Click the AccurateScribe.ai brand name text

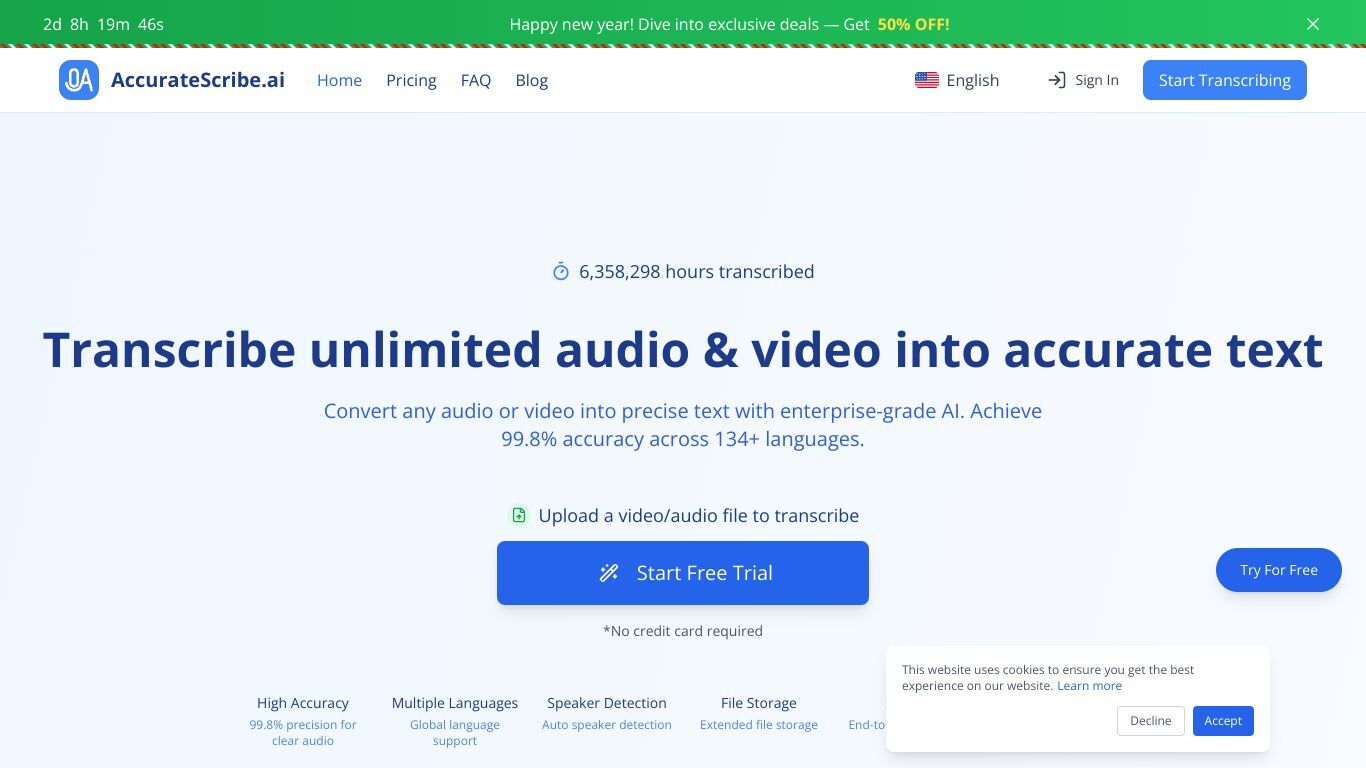tap(198, 80)
